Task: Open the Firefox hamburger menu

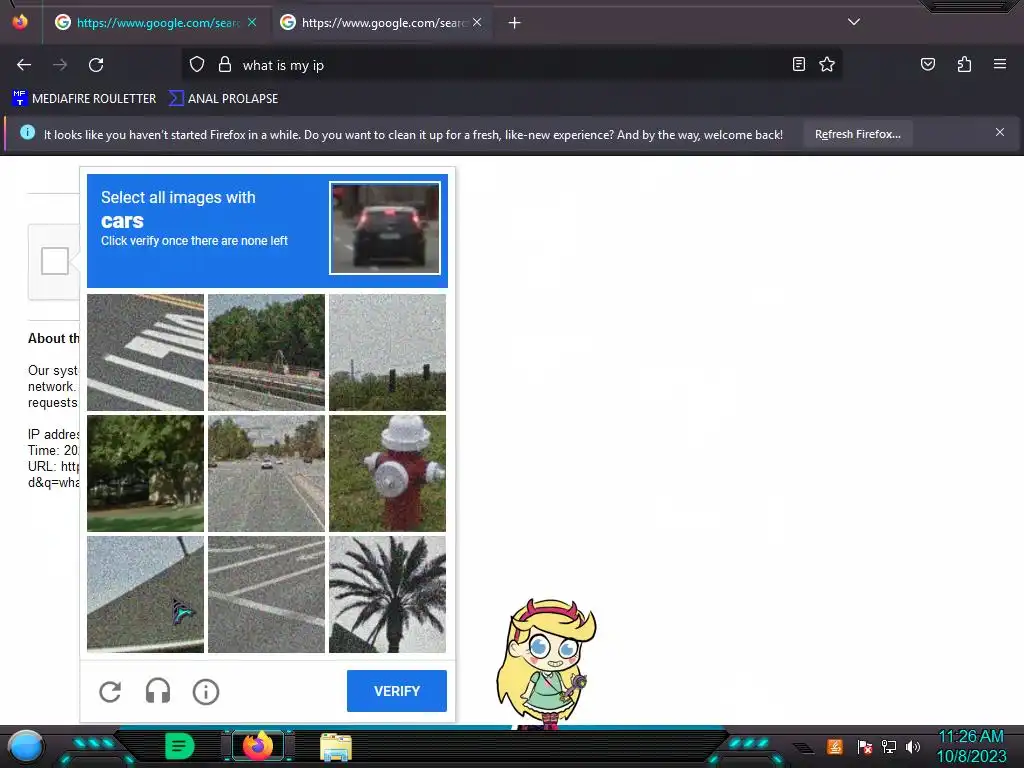Action: pos(999,64)
